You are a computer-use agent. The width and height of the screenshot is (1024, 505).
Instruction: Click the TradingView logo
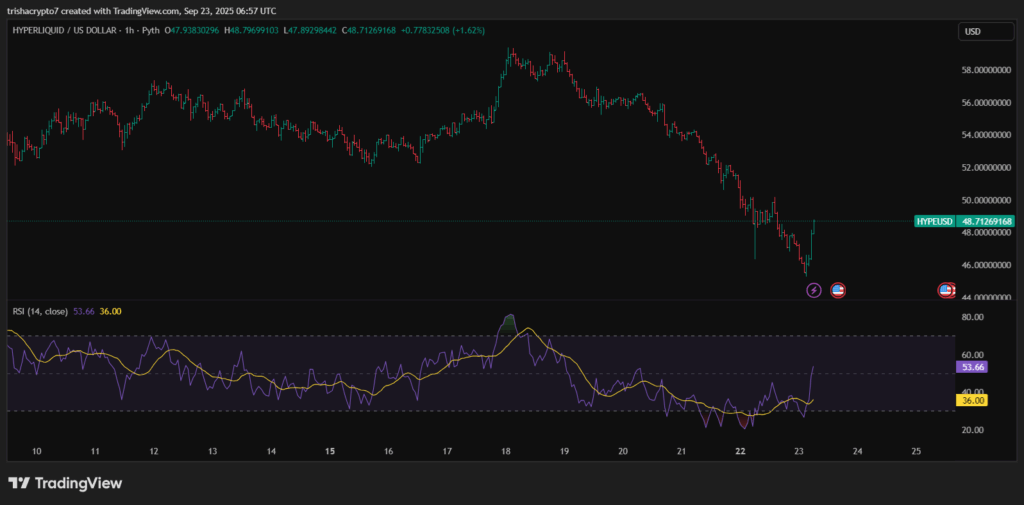point(65,483)
